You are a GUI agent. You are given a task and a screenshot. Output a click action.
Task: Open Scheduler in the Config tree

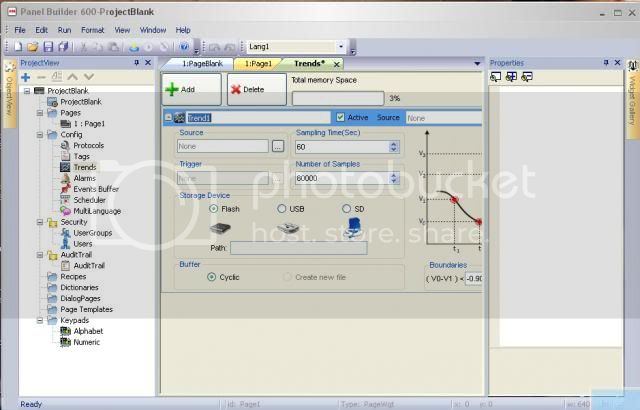coord(89,200)
